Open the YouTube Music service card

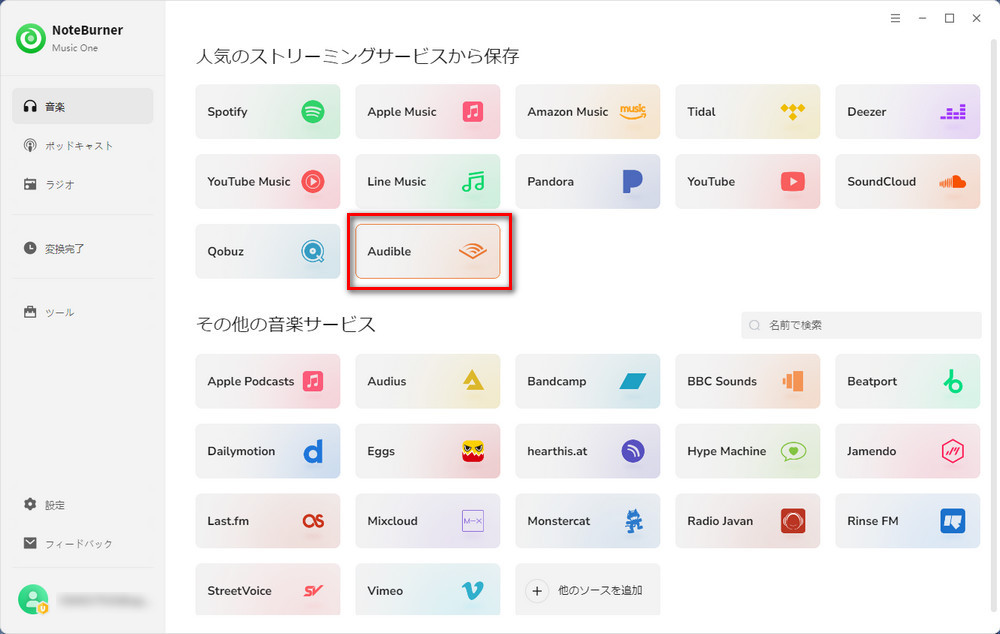268,181
